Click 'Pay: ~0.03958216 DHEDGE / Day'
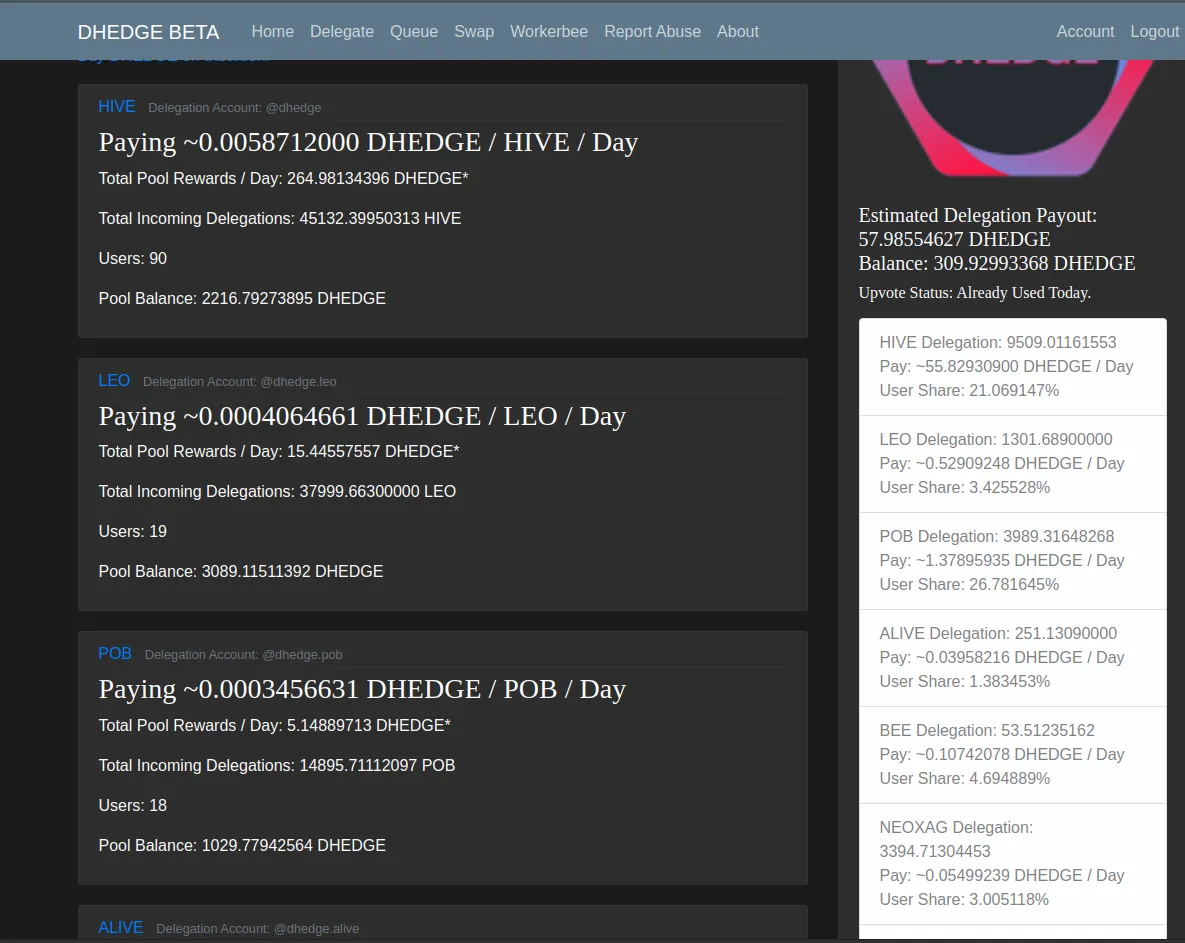The image size is (1185, 943). point(1002,657)
